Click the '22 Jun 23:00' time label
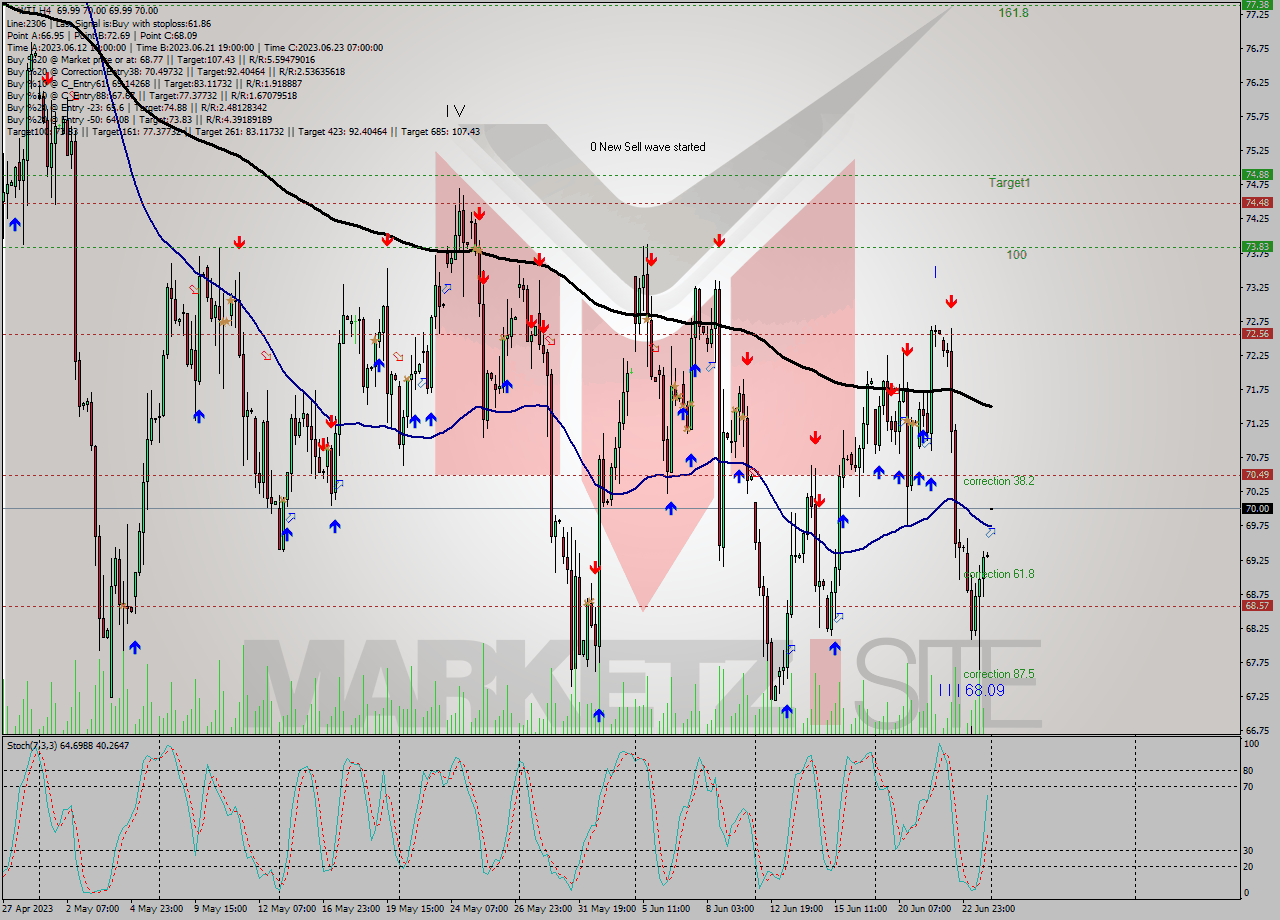1280x920 pixels. pos(989,909)
